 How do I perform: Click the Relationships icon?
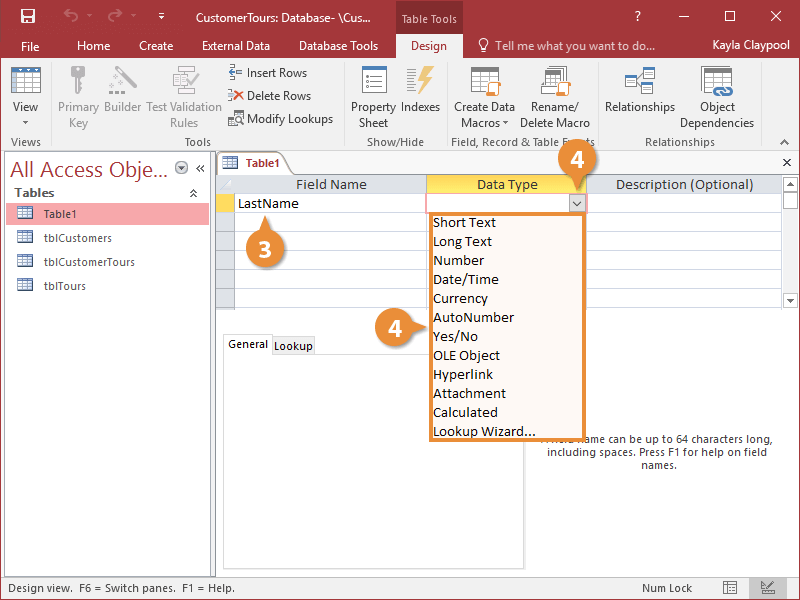click(x=640, y=80)
